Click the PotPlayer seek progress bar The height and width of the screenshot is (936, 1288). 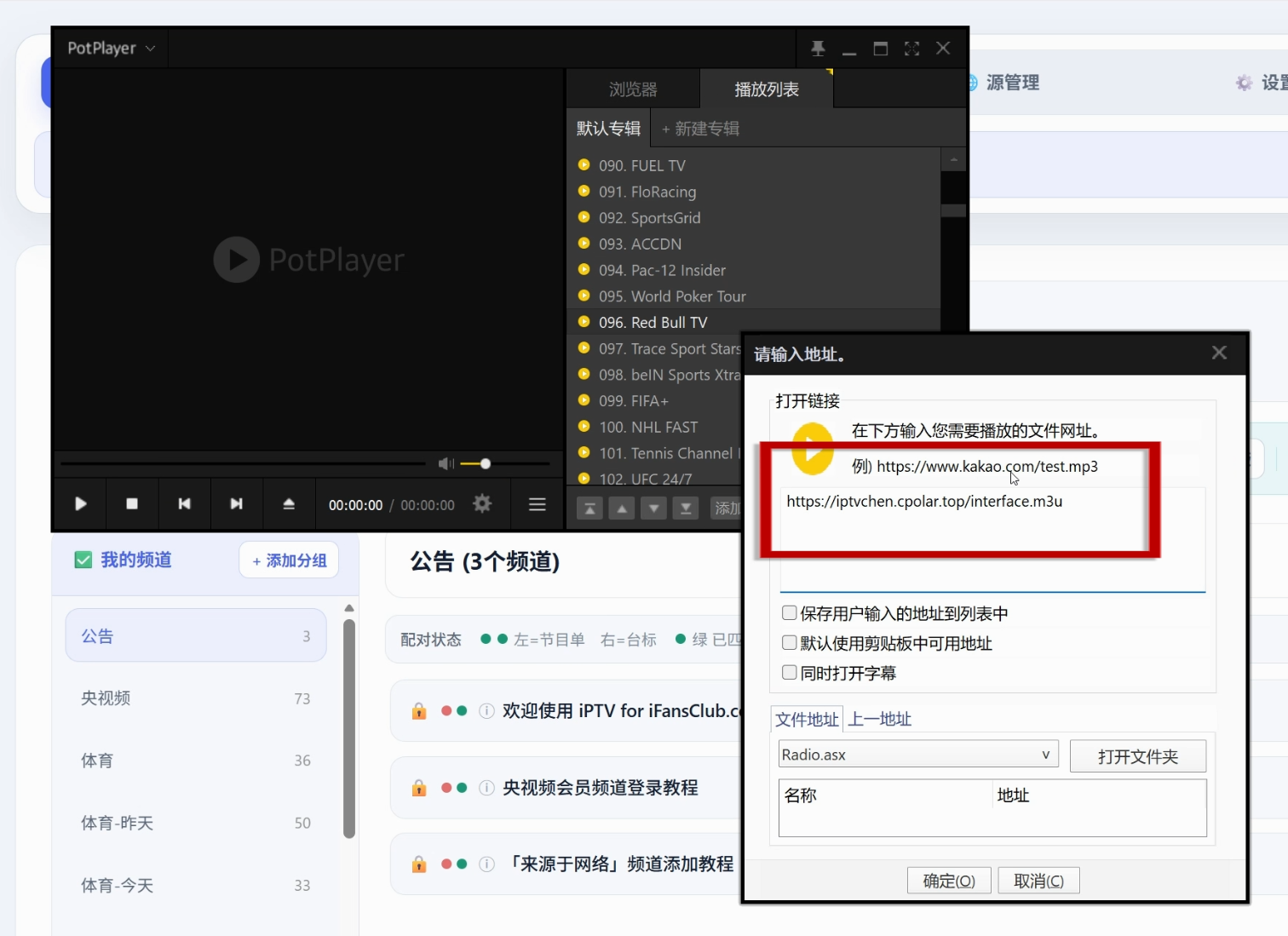243,463
